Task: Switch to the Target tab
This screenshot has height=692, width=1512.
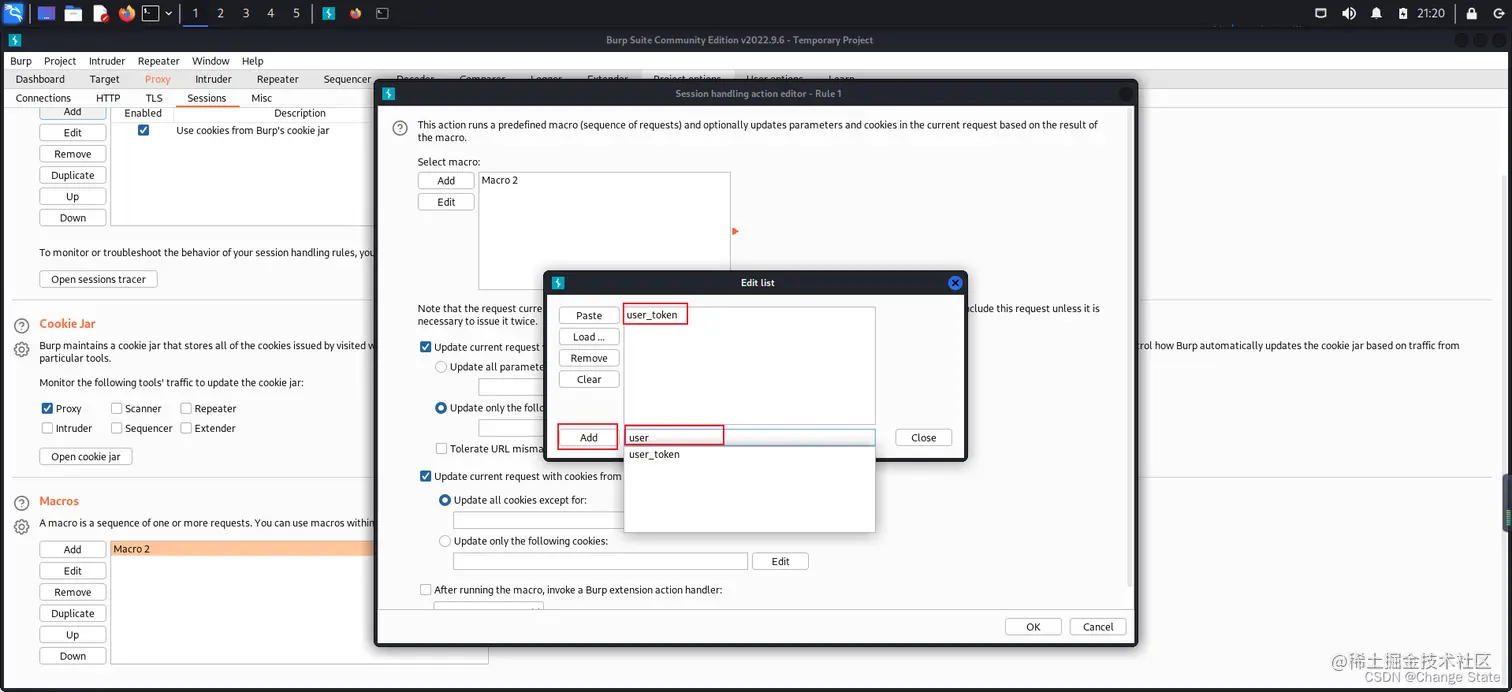Action: [x=104, y=79]
